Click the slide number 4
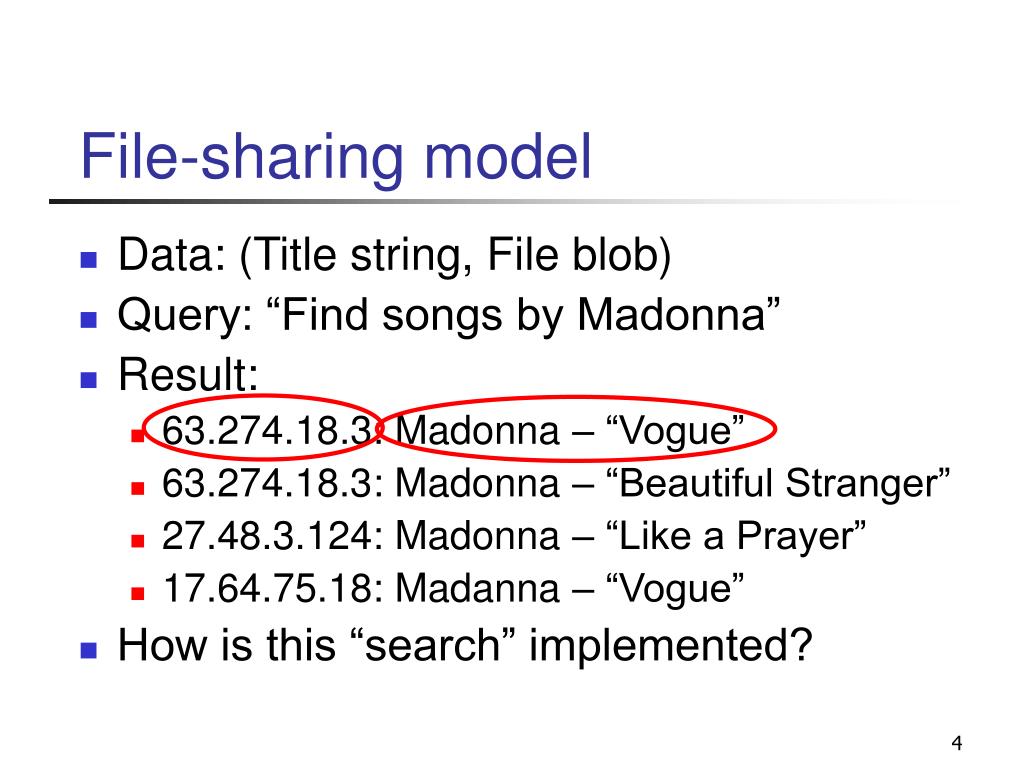1024x768 pixels. [957, 743]
